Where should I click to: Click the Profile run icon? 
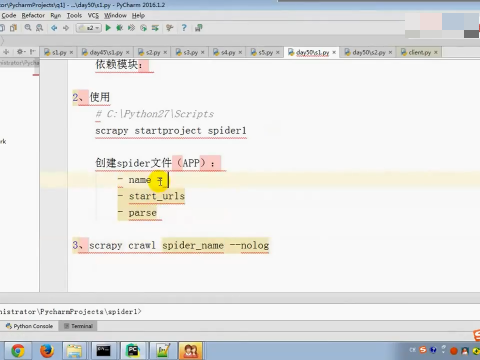[143, 28]
